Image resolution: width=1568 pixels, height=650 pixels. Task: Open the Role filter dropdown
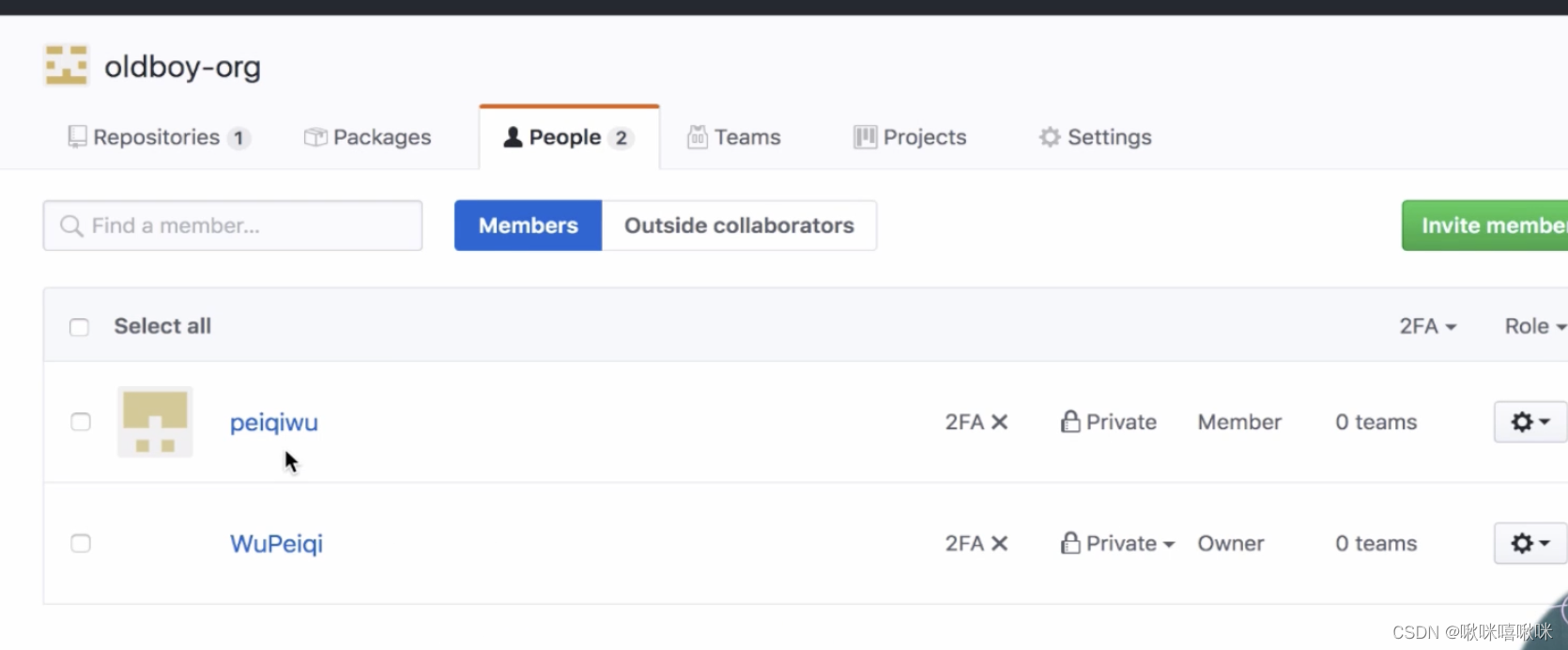tap(1535, 326)
